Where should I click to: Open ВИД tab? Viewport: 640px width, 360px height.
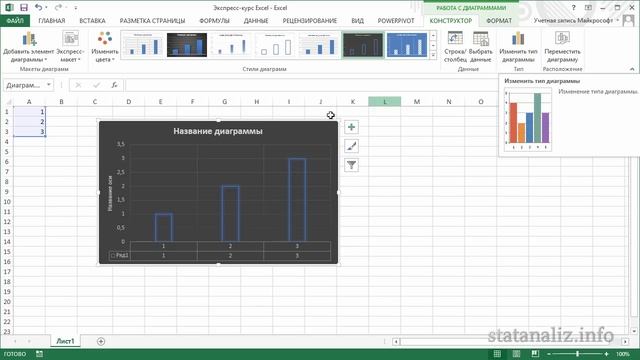coord(358,20)
